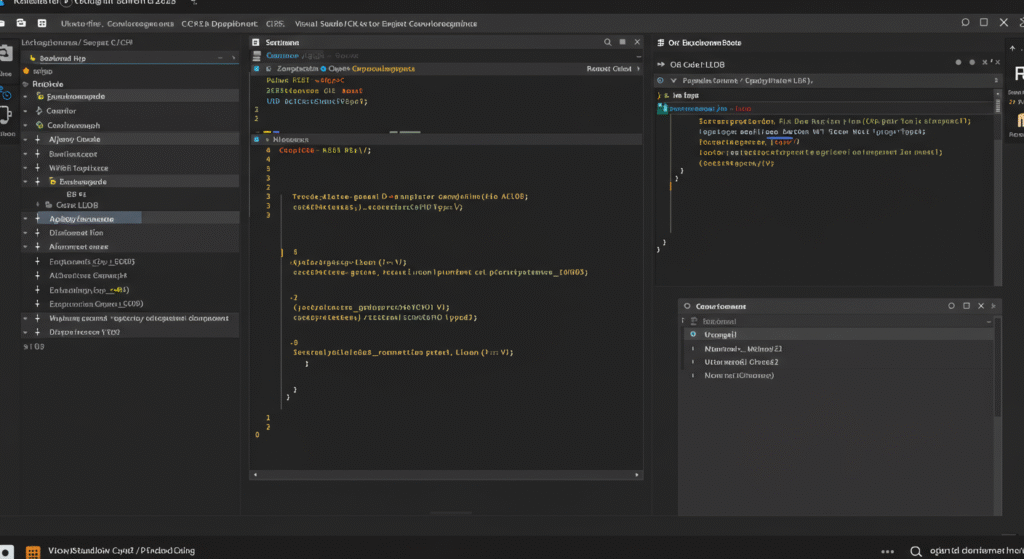Open the chevron at the breadcrumb row's right end

[x=638, y=69]
